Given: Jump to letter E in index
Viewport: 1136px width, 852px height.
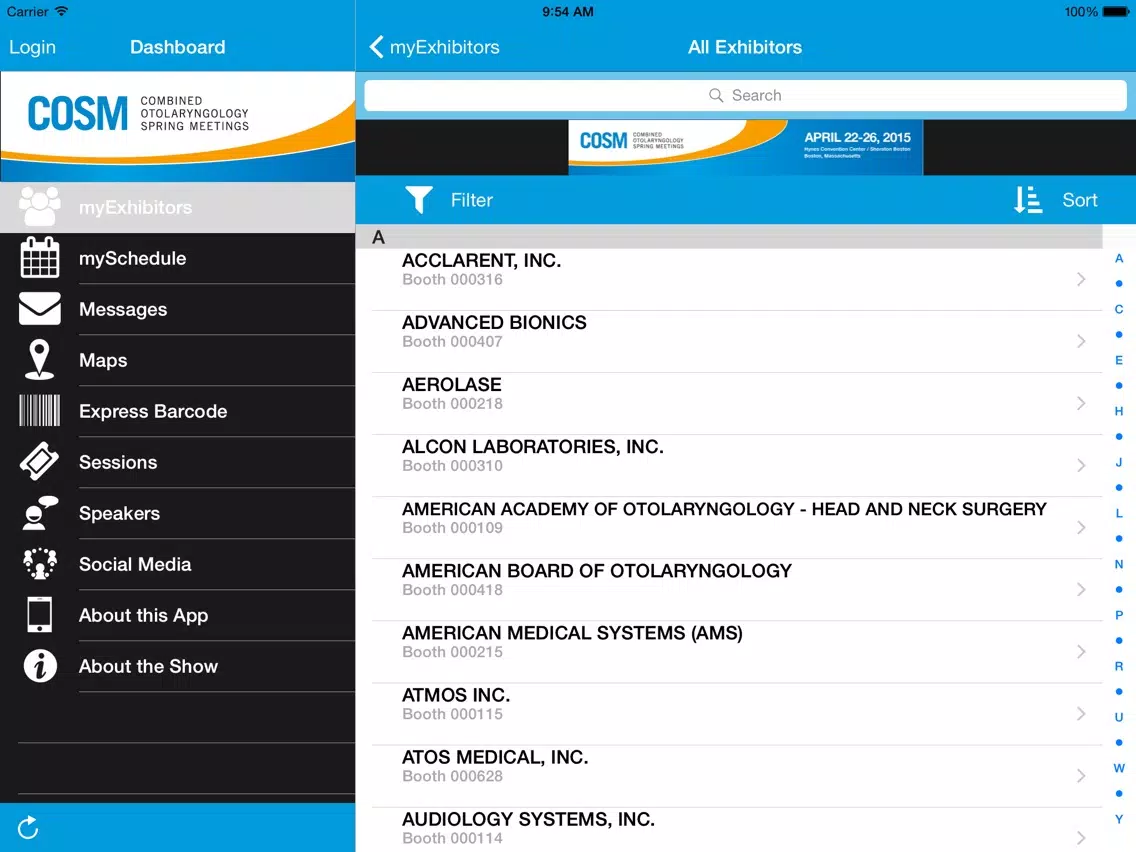Looking at the screenshot, I should pos(1119,360).
